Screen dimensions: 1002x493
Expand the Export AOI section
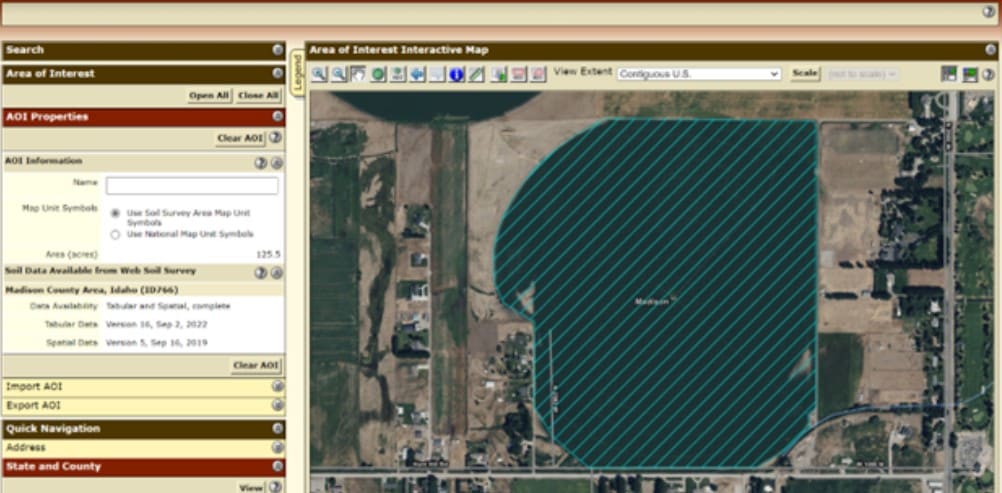(x=277, y=405)
